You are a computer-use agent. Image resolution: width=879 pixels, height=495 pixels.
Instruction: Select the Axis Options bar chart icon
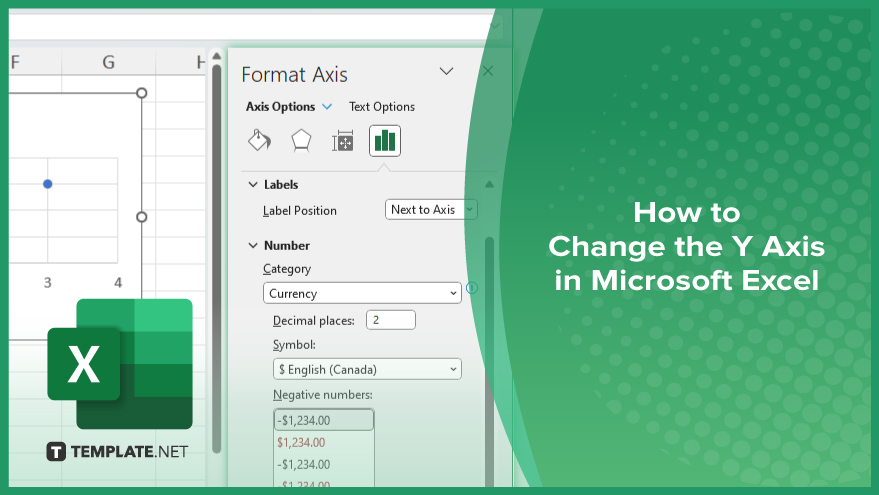tap(385, 141)
